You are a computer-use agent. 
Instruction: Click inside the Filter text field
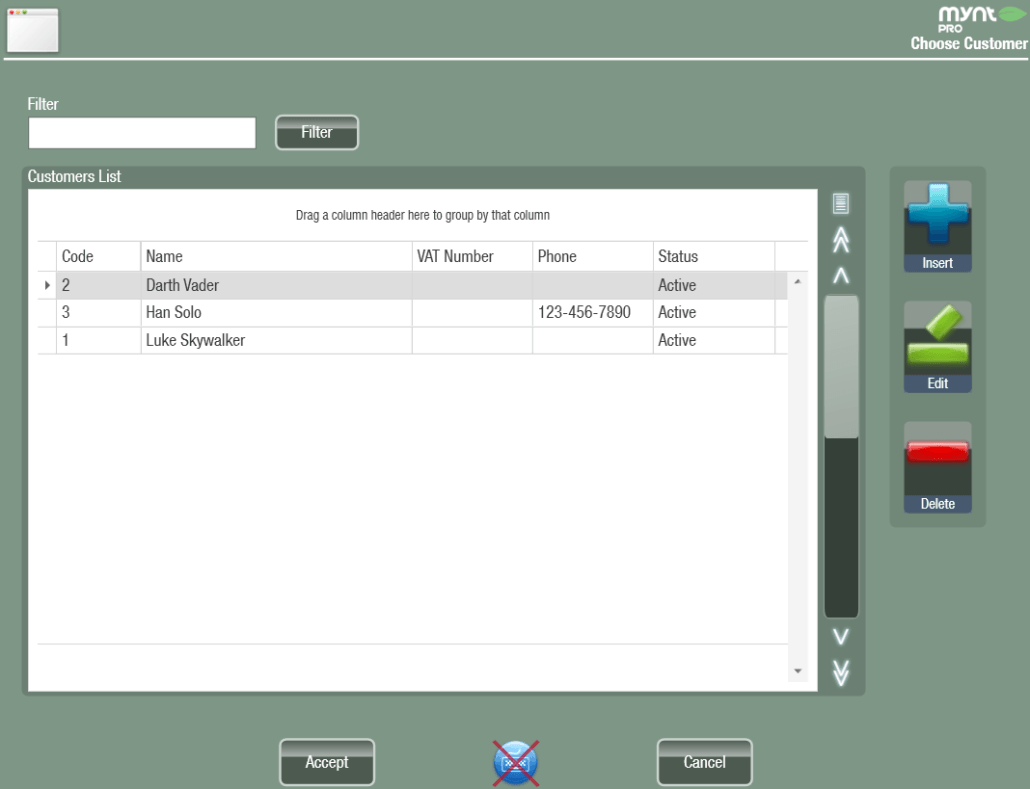[140, 132]
